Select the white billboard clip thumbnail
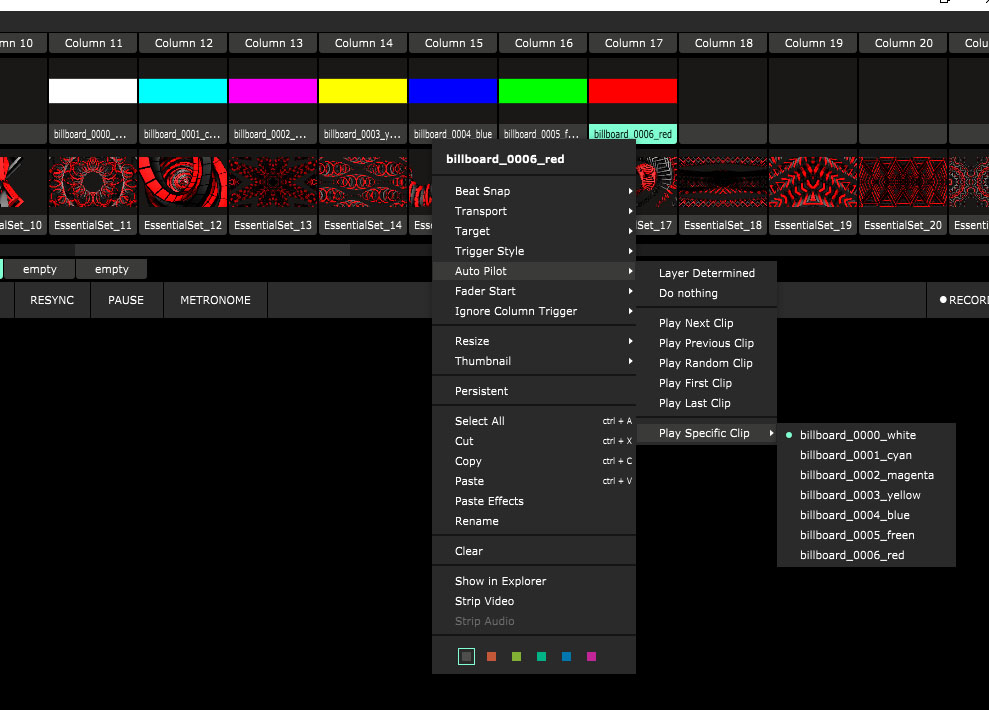This screenshot has height=710, width=989. click(93, 91)
